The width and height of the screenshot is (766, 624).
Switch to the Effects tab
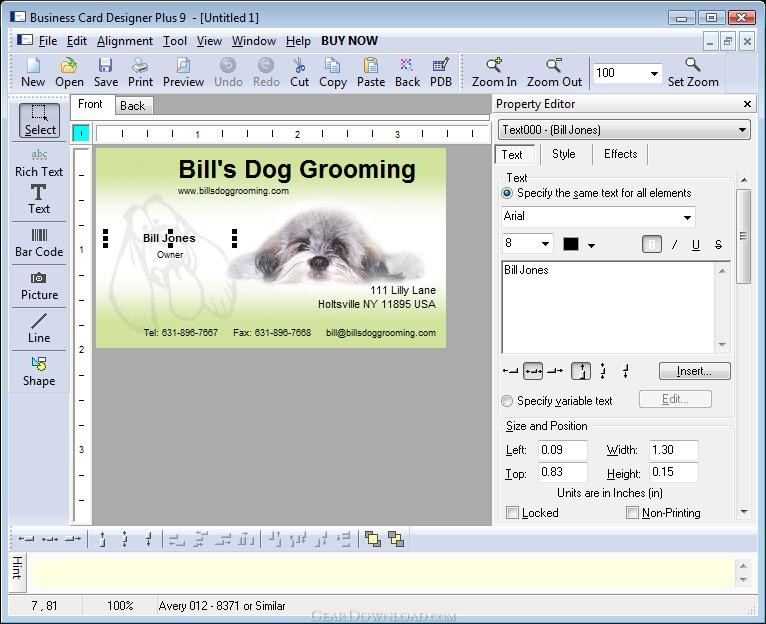[x=620, y=154]
